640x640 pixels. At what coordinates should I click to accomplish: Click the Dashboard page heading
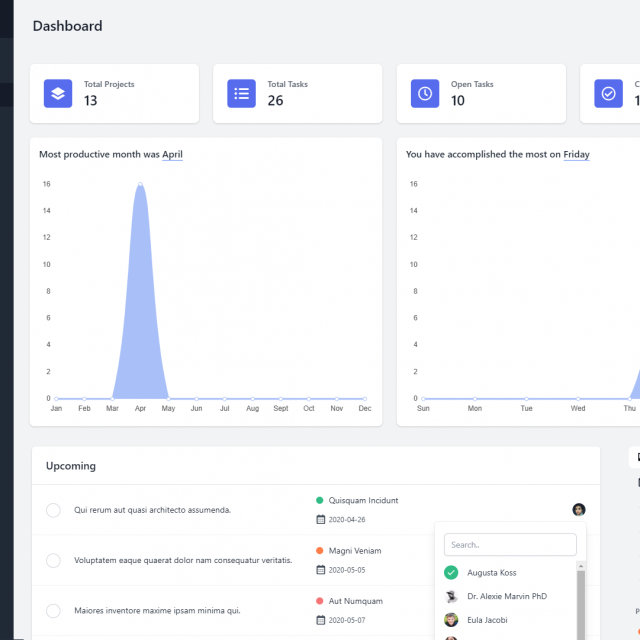[x=67, y=26]
